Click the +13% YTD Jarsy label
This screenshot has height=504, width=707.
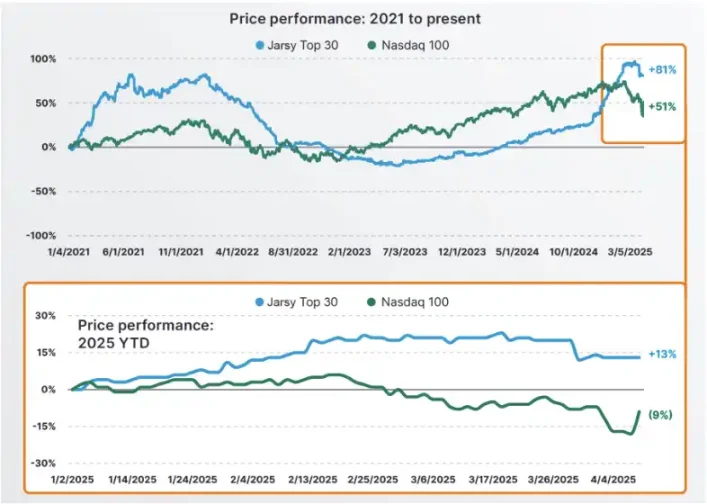click(662, 354)
